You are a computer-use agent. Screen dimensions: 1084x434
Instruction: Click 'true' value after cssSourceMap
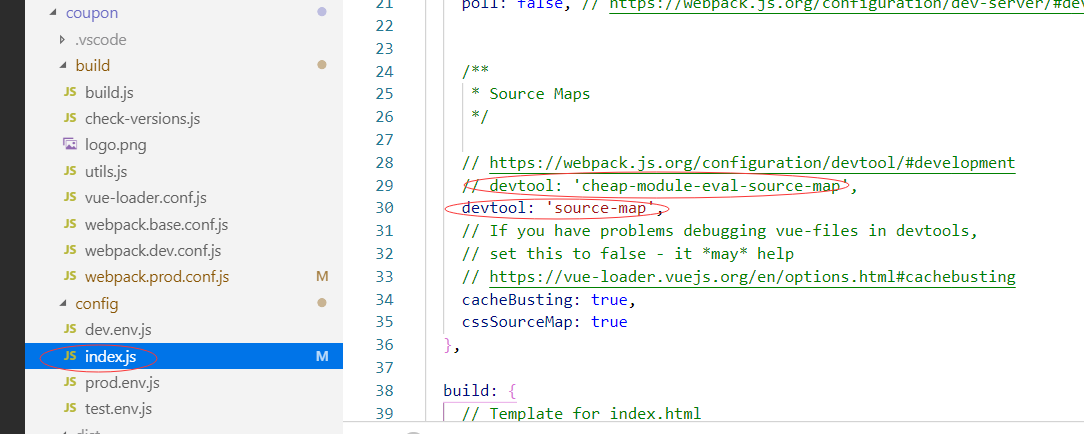[x=609, y=322]
